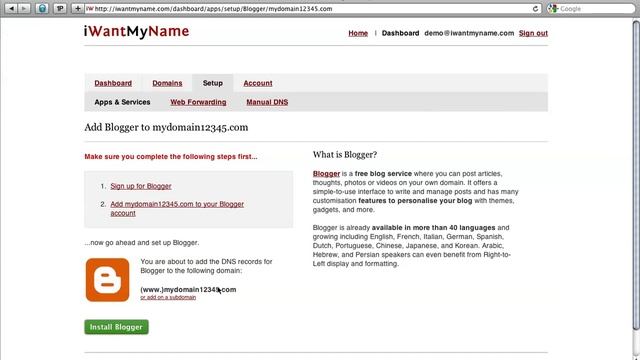Open the Manual DNS sub-tab

coord(267,102)
